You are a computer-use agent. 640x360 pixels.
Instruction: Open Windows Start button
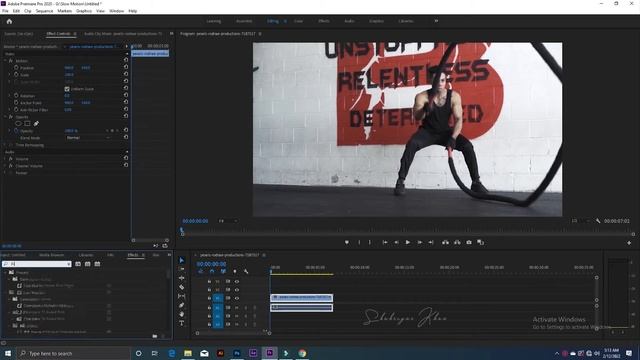tap(8, 353)
